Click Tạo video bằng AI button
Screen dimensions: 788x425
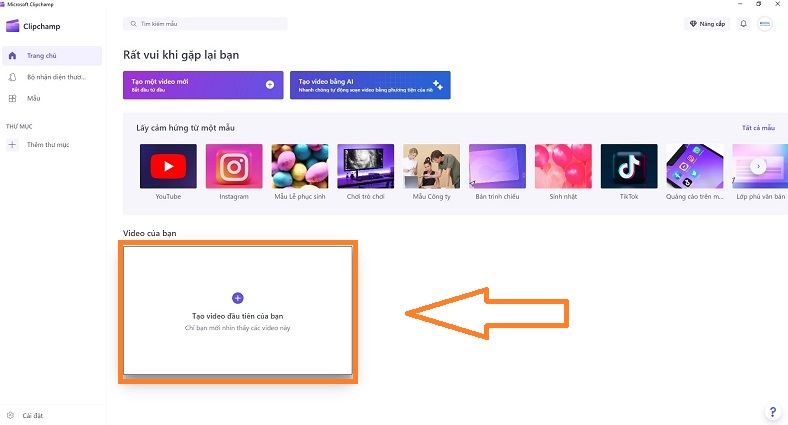369,85
